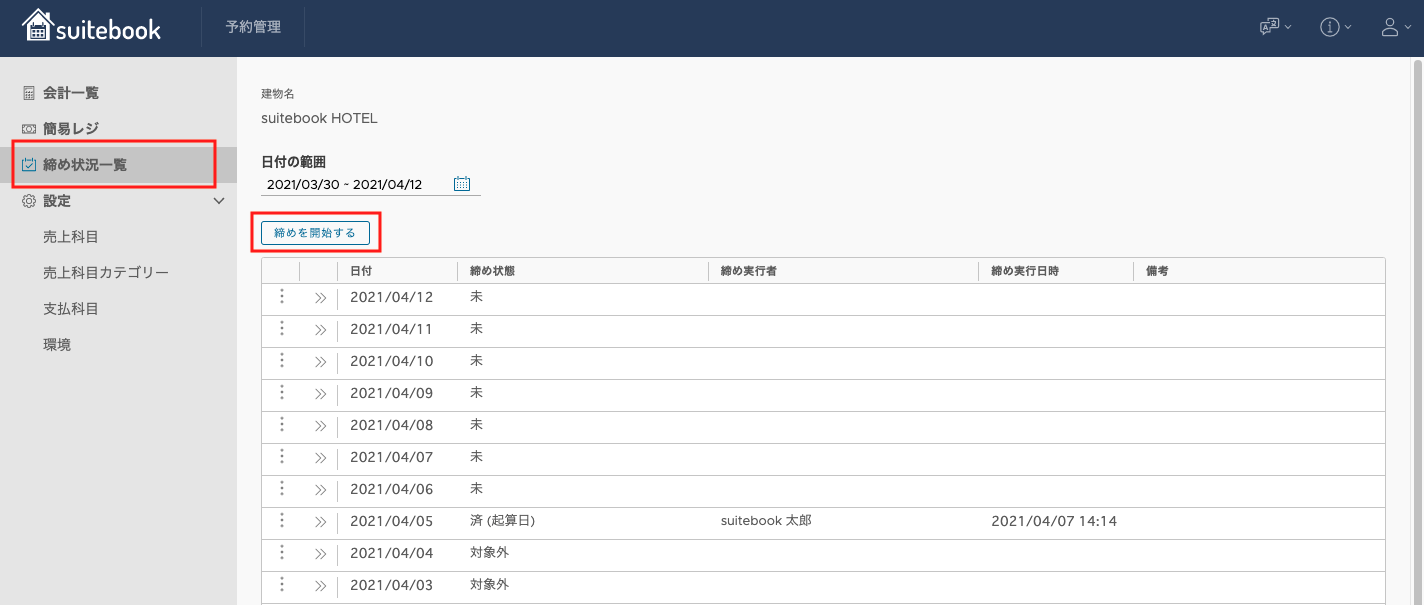Viewport: 1424px width, 605px height.
Task: Expand details of 2021/04/06 row
Action: pyautogui.click(x=320, y=490)
